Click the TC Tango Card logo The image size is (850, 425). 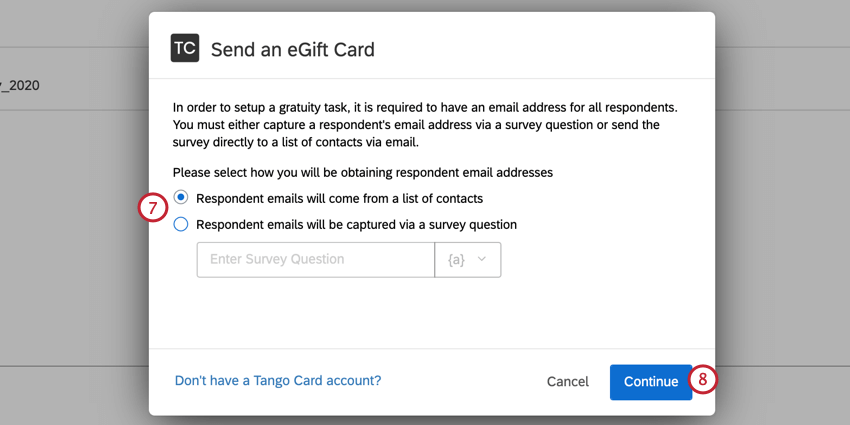click(185, 48)
